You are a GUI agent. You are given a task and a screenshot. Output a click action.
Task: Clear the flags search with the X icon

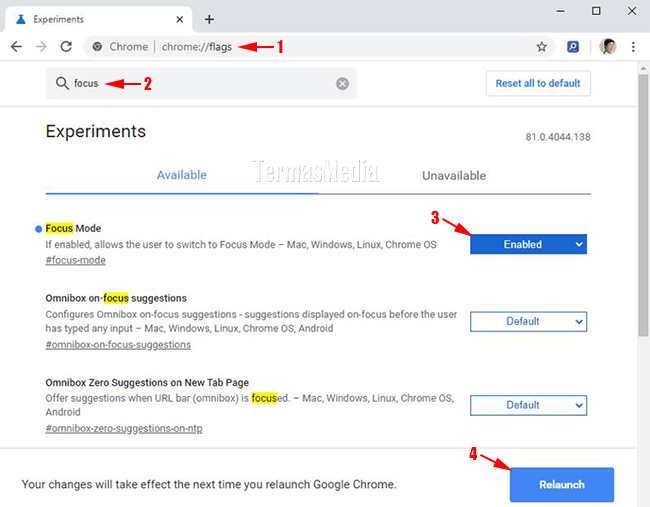click(342, 84)
